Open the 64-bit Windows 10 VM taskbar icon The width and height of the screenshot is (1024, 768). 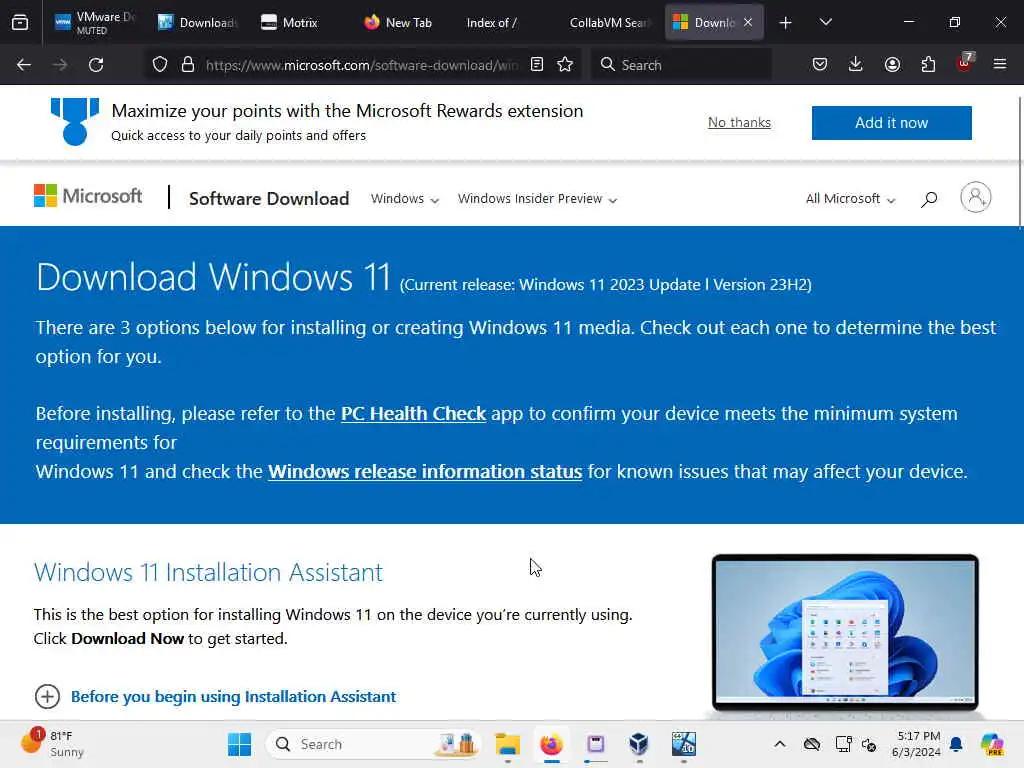click(684, 744)
